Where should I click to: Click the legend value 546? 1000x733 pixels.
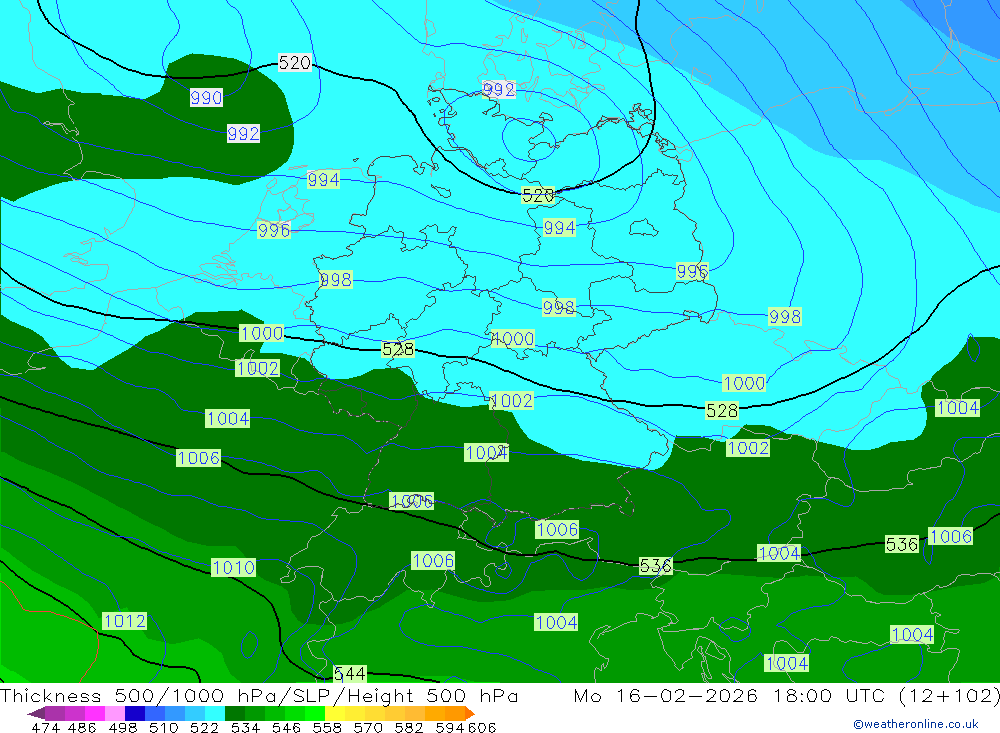pyautogui.click(x=286, y=727)
